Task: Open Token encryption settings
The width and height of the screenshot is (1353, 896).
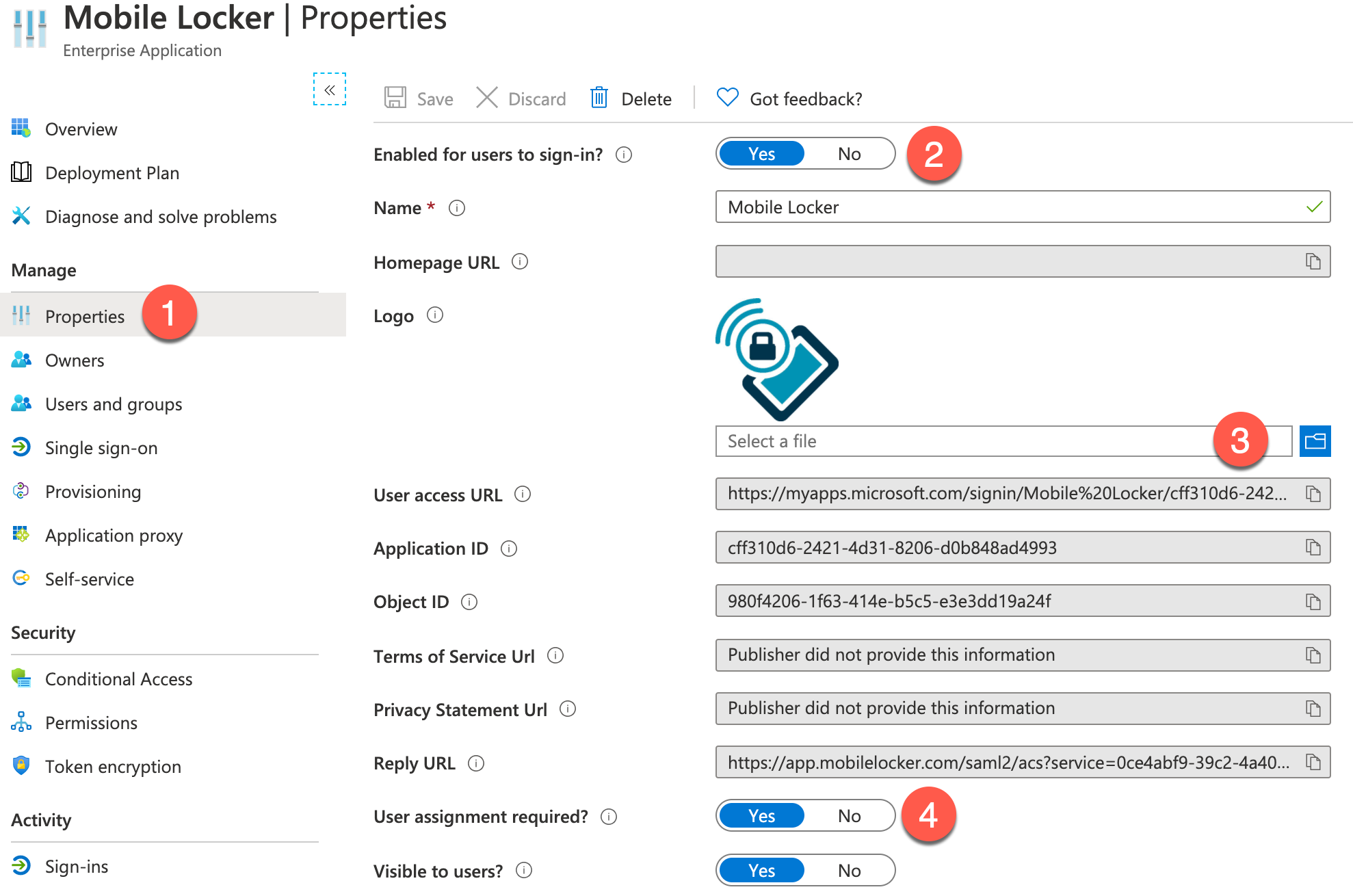Action: click(x=113, y=767)
